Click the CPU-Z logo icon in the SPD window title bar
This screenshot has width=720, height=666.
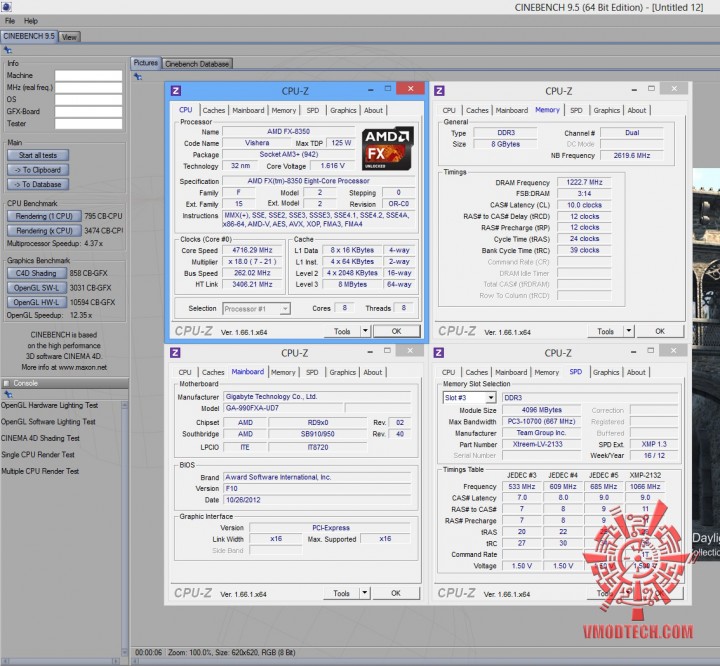pyautogui.click(x=439, y=352)
